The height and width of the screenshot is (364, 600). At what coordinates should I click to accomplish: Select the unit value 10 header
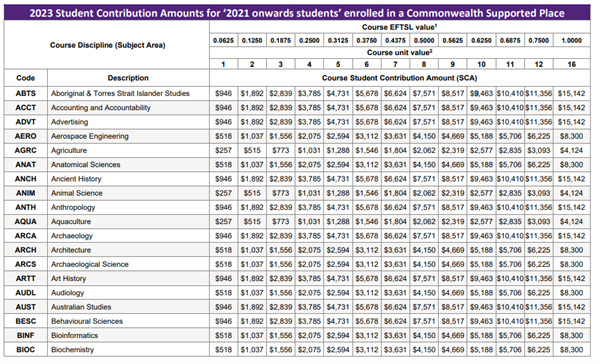[x=481, y=64]
